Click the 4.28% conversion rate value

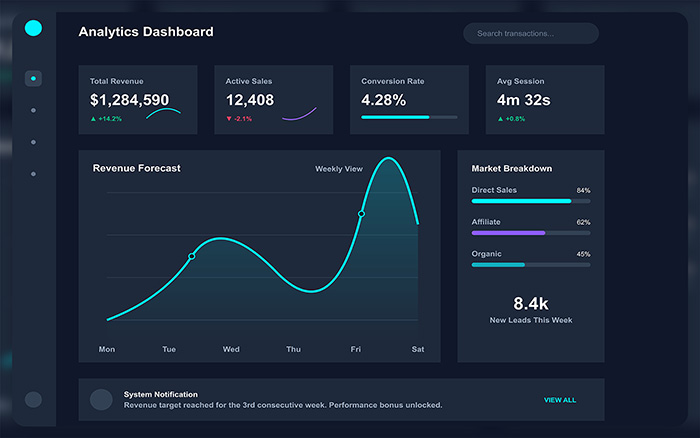point(383,100)
